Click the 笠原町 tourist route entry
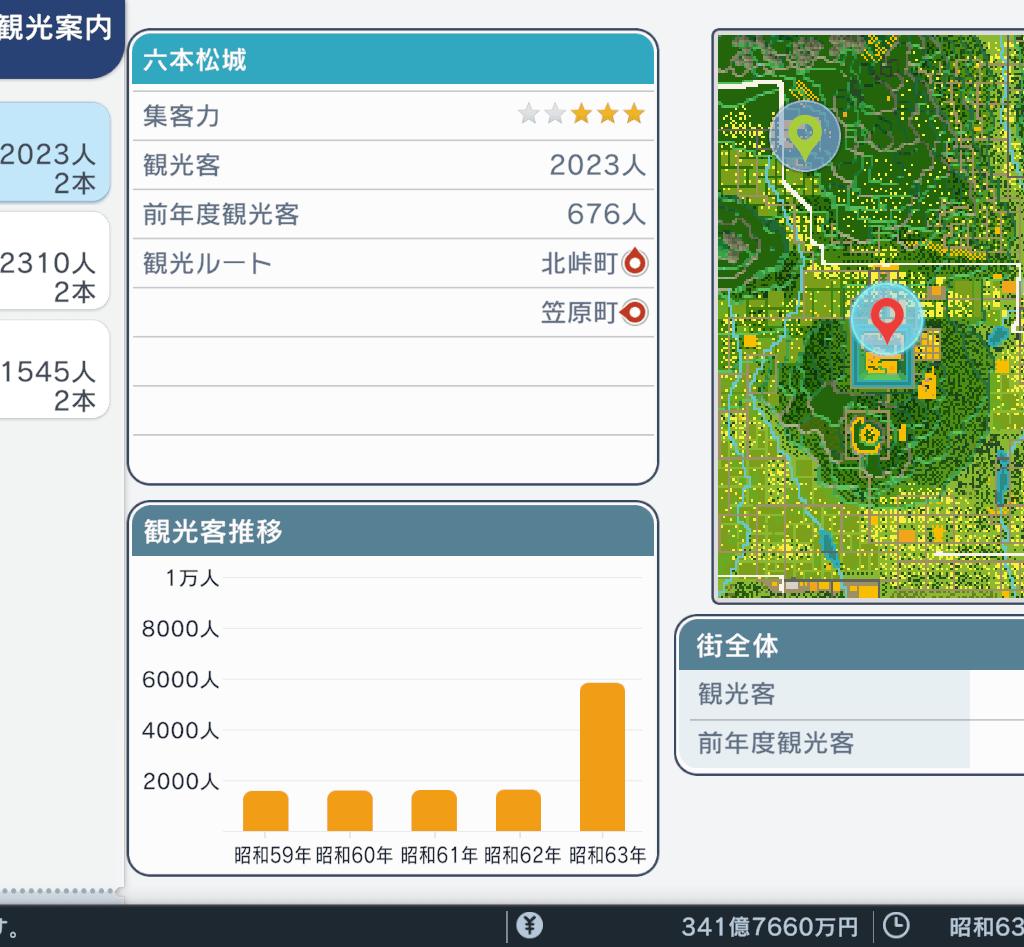The width and height of the screenshot is (1024, 947). (578, 313)
